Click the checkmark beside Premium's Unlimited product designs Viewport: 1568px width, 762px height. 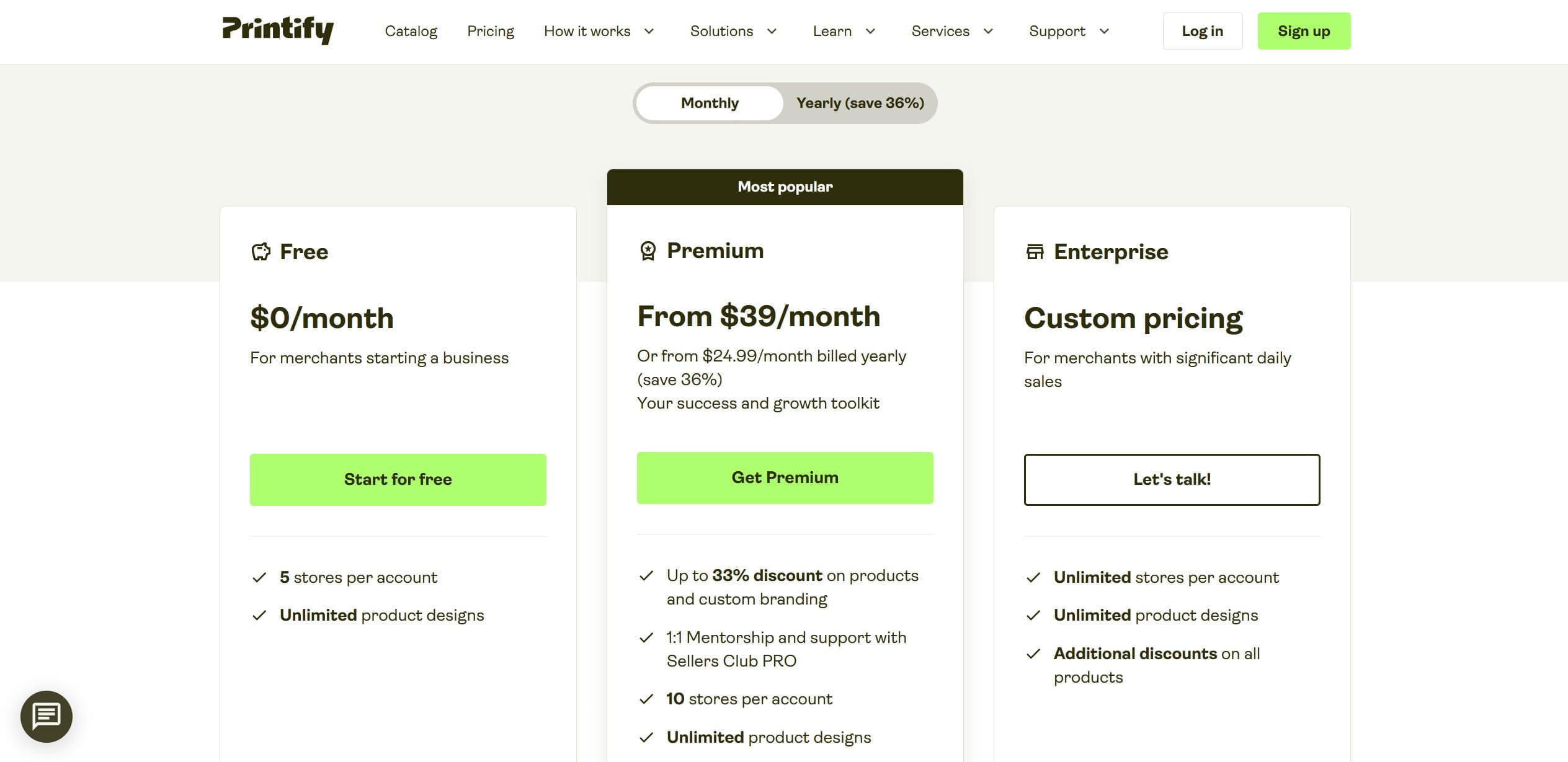click(646, 738)
